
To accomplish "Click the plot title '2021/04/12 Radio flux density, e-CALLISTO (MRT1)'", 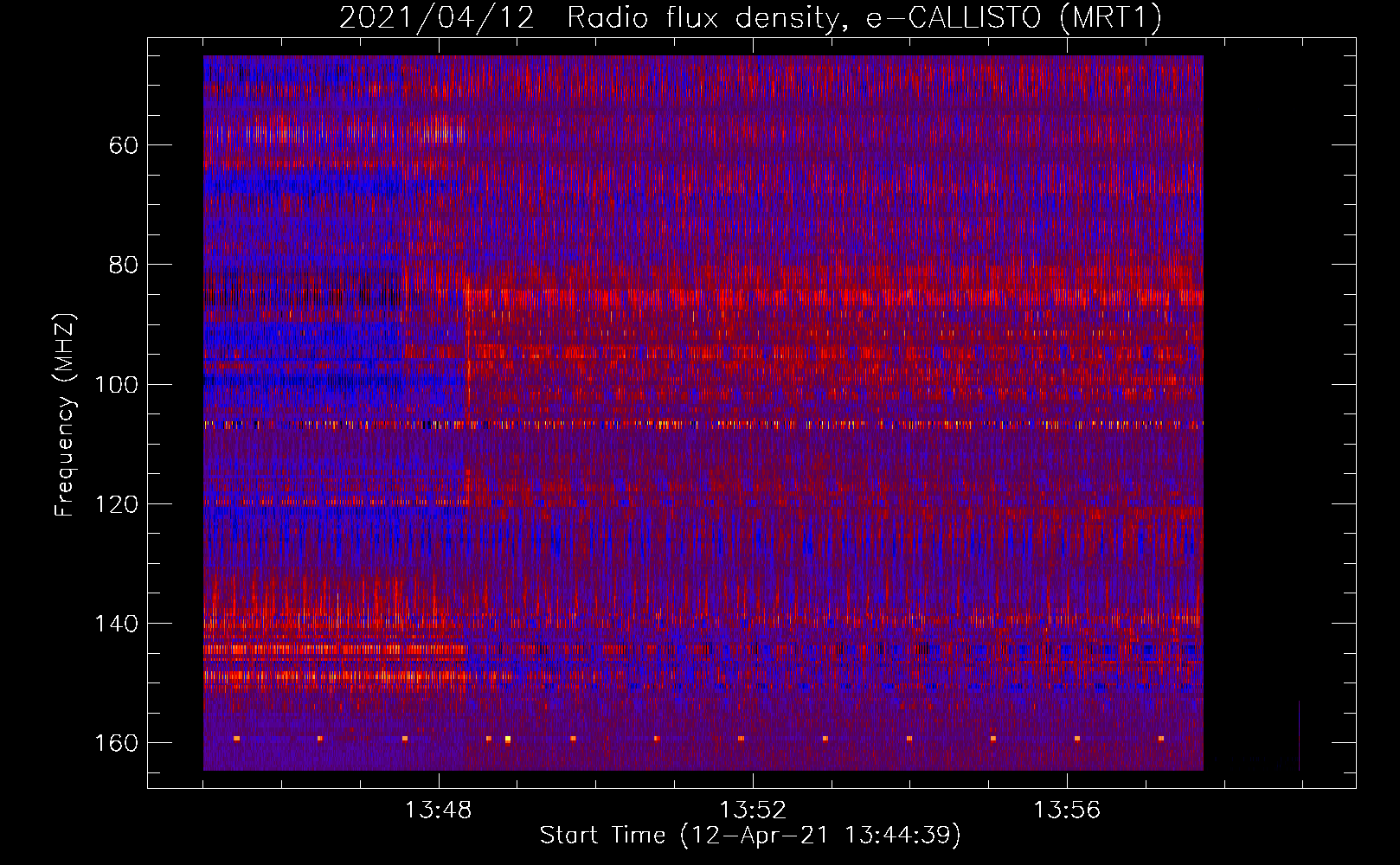I will click(x=750, y=17).
